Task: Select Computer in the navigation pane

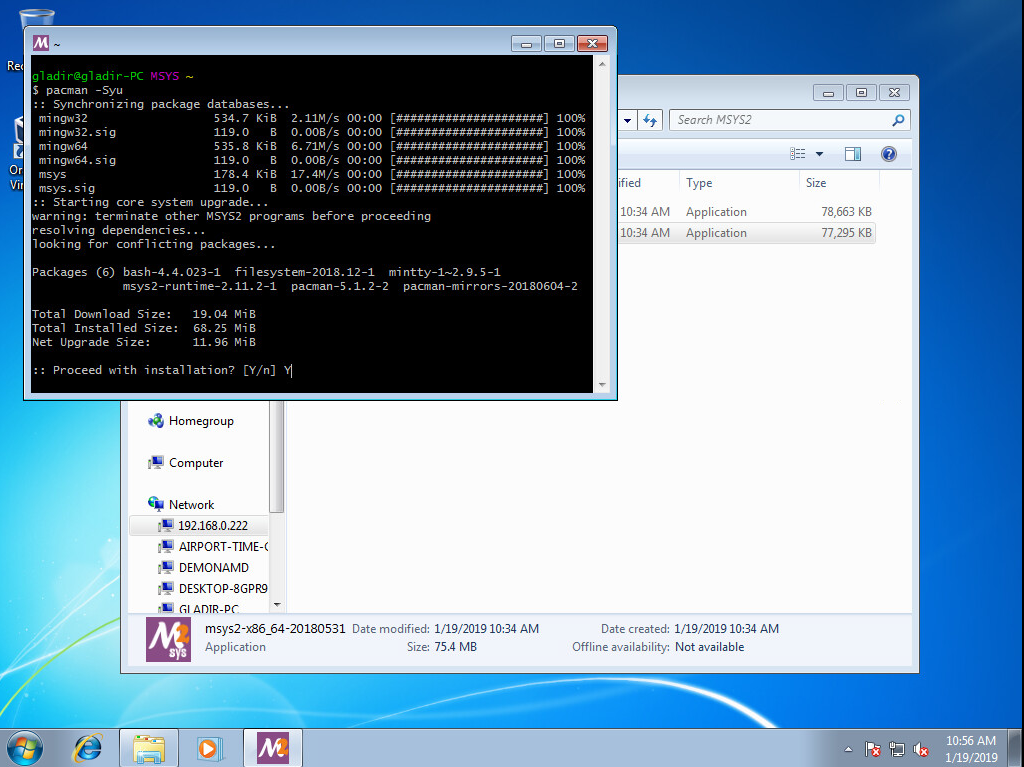Action: pos(196,463)
